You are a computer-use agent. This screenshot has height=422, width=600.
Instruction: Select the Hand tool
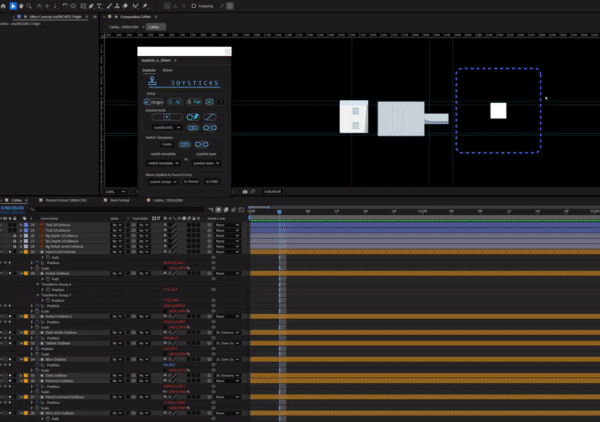tap(21, 6)
